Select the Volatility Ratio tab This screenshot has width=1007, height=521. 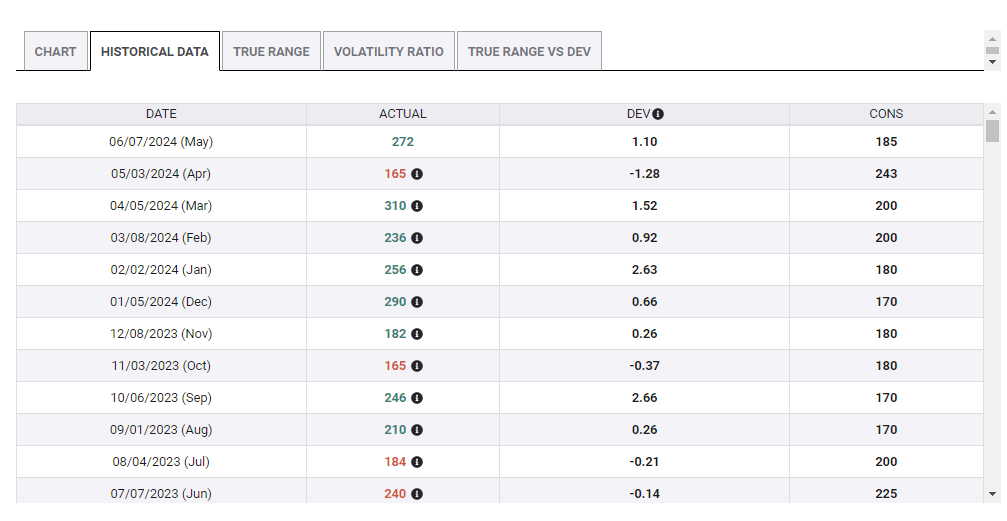click(388, 51)
